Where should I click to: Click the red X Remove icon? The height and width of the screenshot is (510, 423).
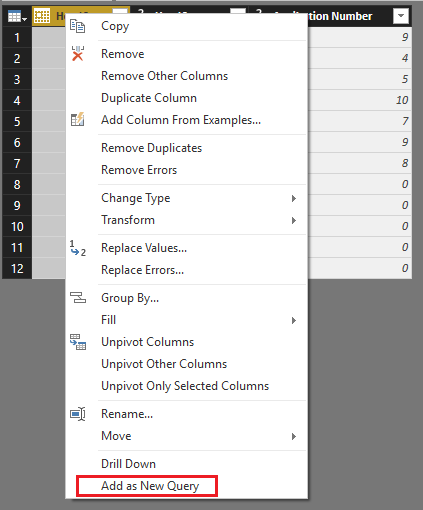pos(78,54)
